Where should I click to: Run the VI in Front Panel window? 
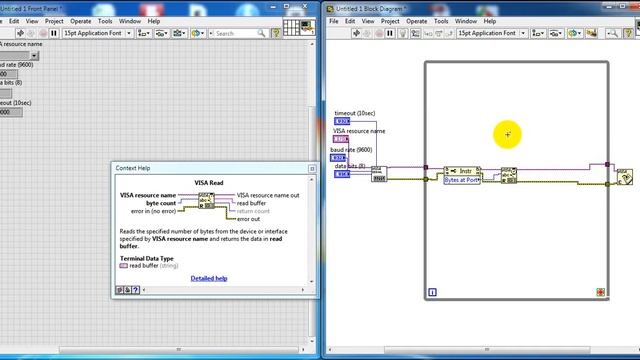point(20,33)
